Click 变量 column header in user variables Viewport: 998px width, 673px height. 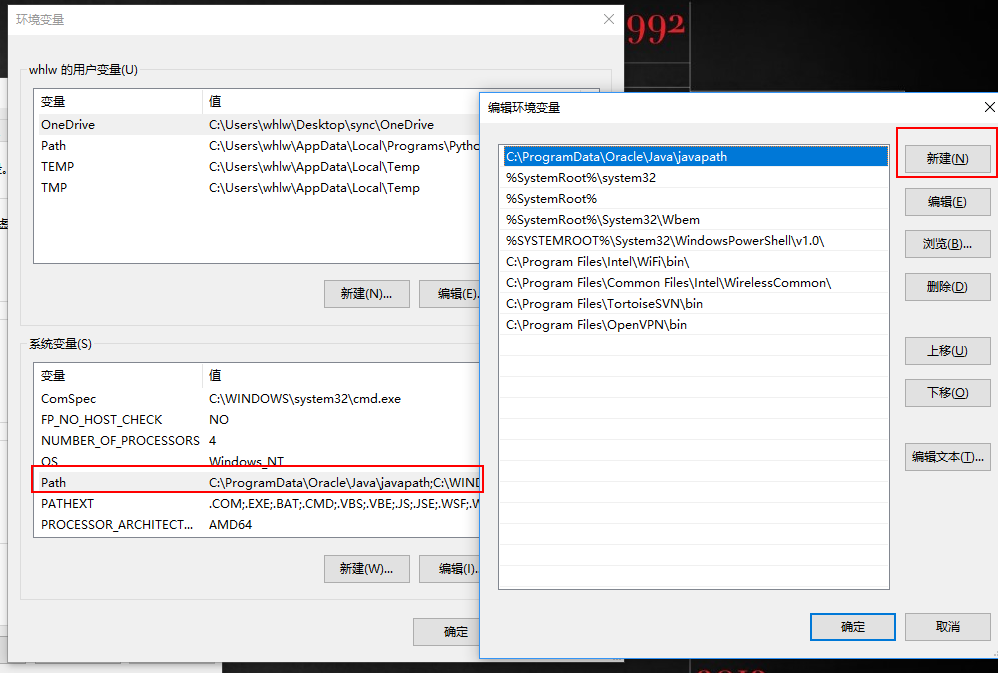[118, 102]
